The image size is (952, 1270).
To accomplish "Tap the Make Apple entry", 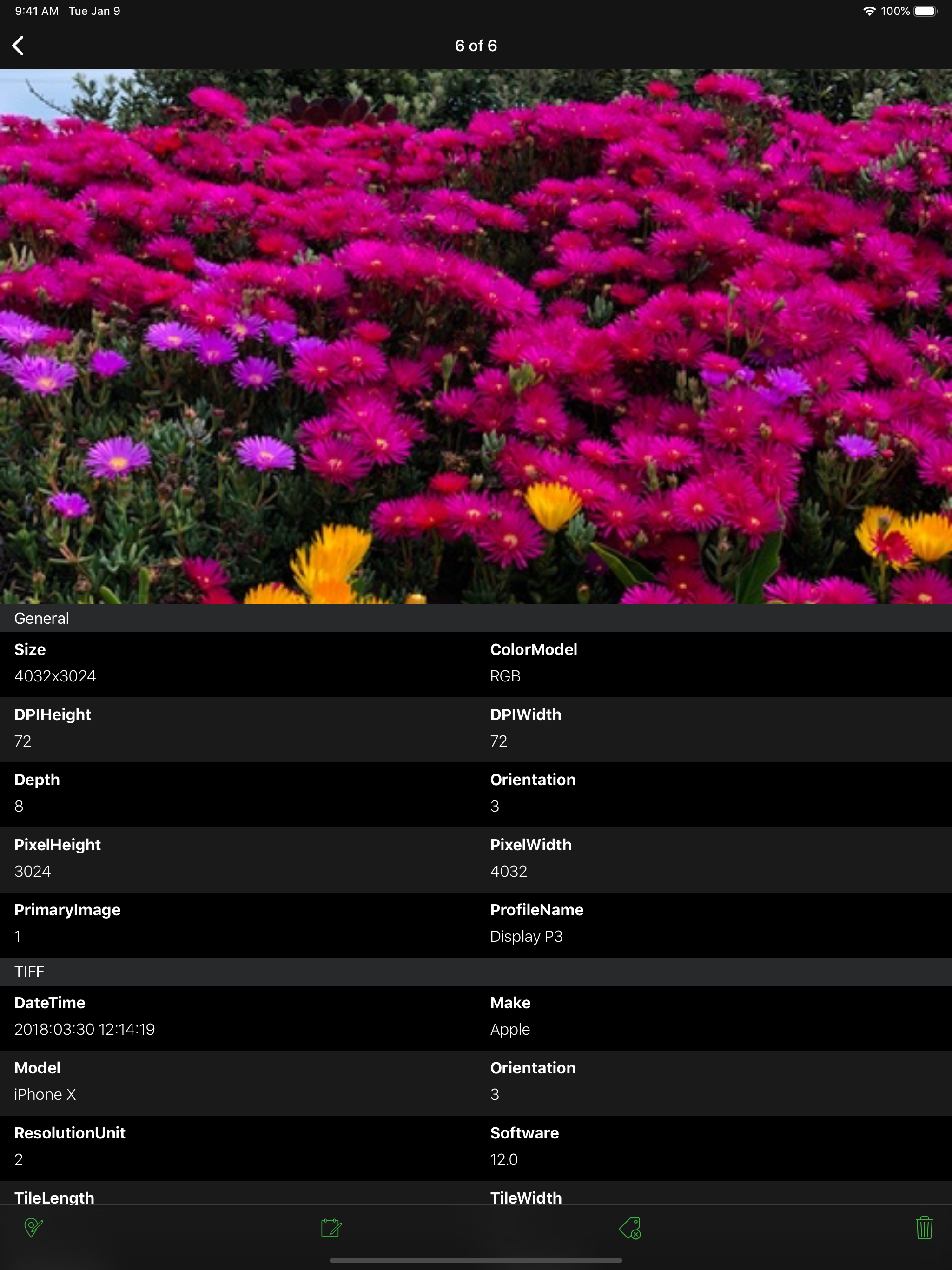I will coord(510,1029).
